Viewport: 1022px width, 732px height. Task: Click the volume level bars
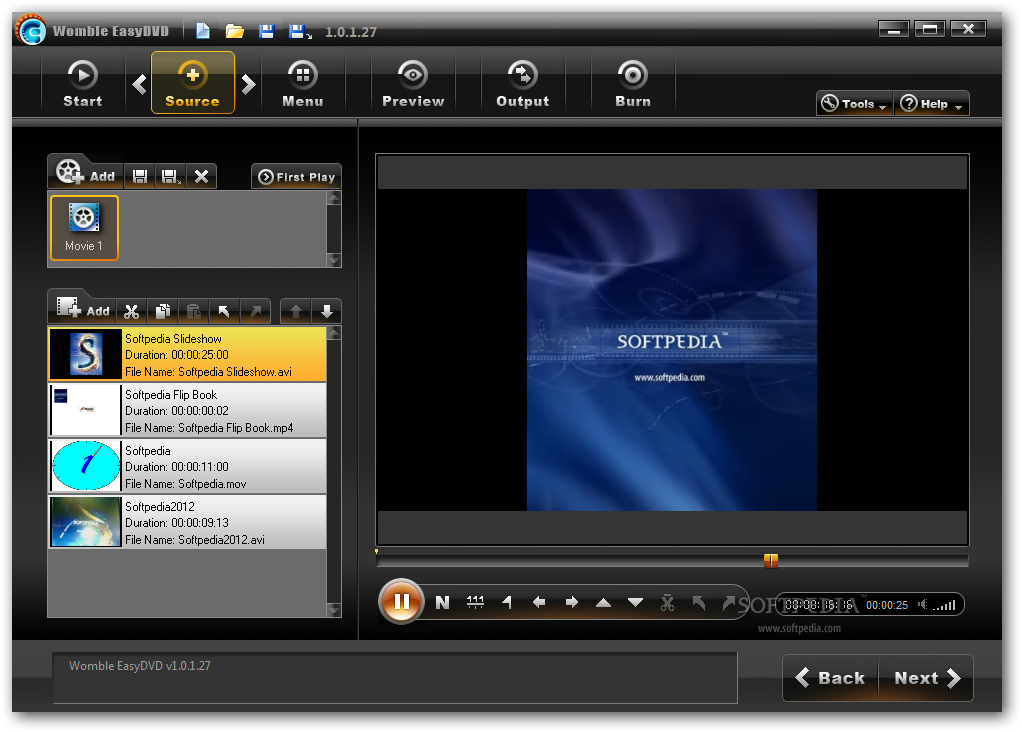pyautogui.click(x=944, y=605)
